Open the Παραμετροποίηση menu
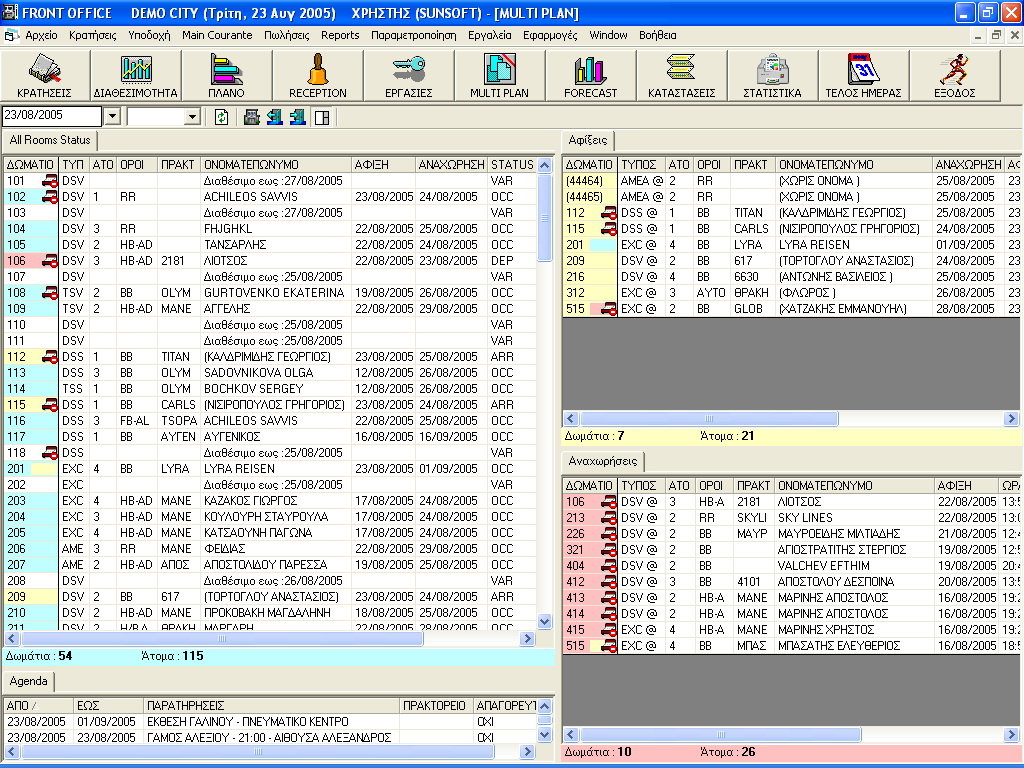Screen dimensions: 1024x768 (x=413, y=35)
